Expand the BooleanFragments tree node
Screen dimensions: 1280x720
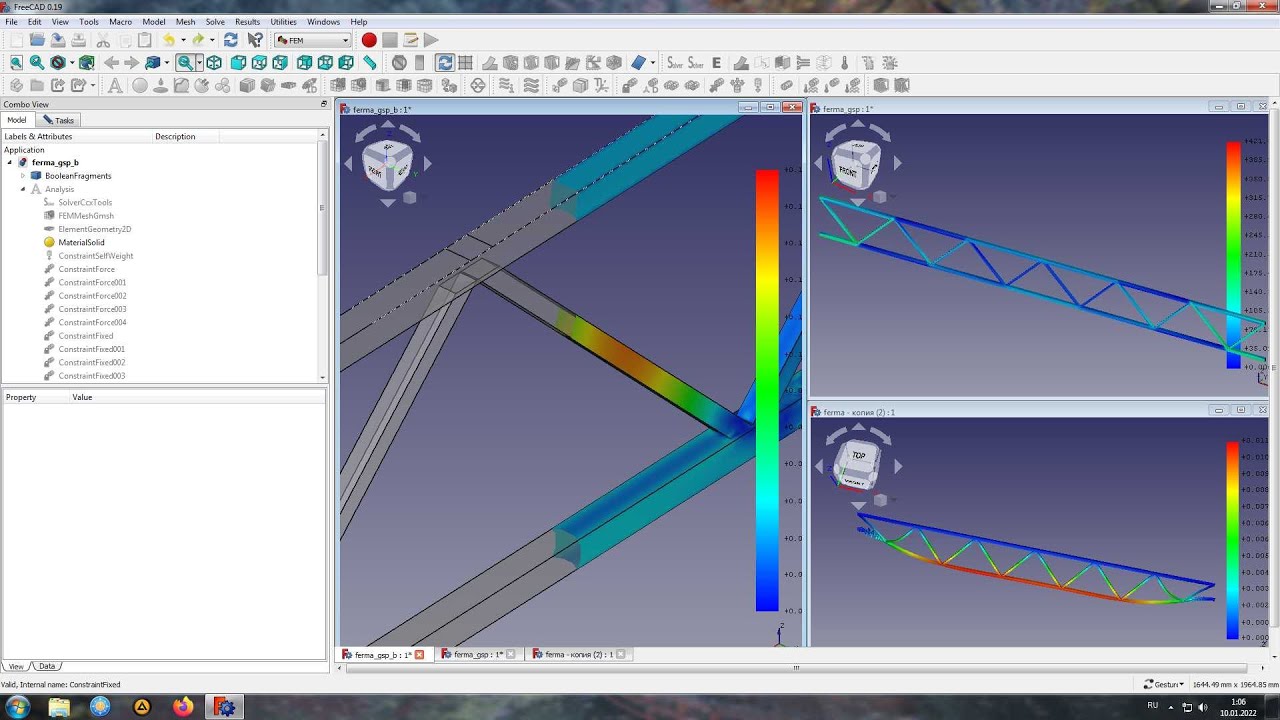coord(23,176)
